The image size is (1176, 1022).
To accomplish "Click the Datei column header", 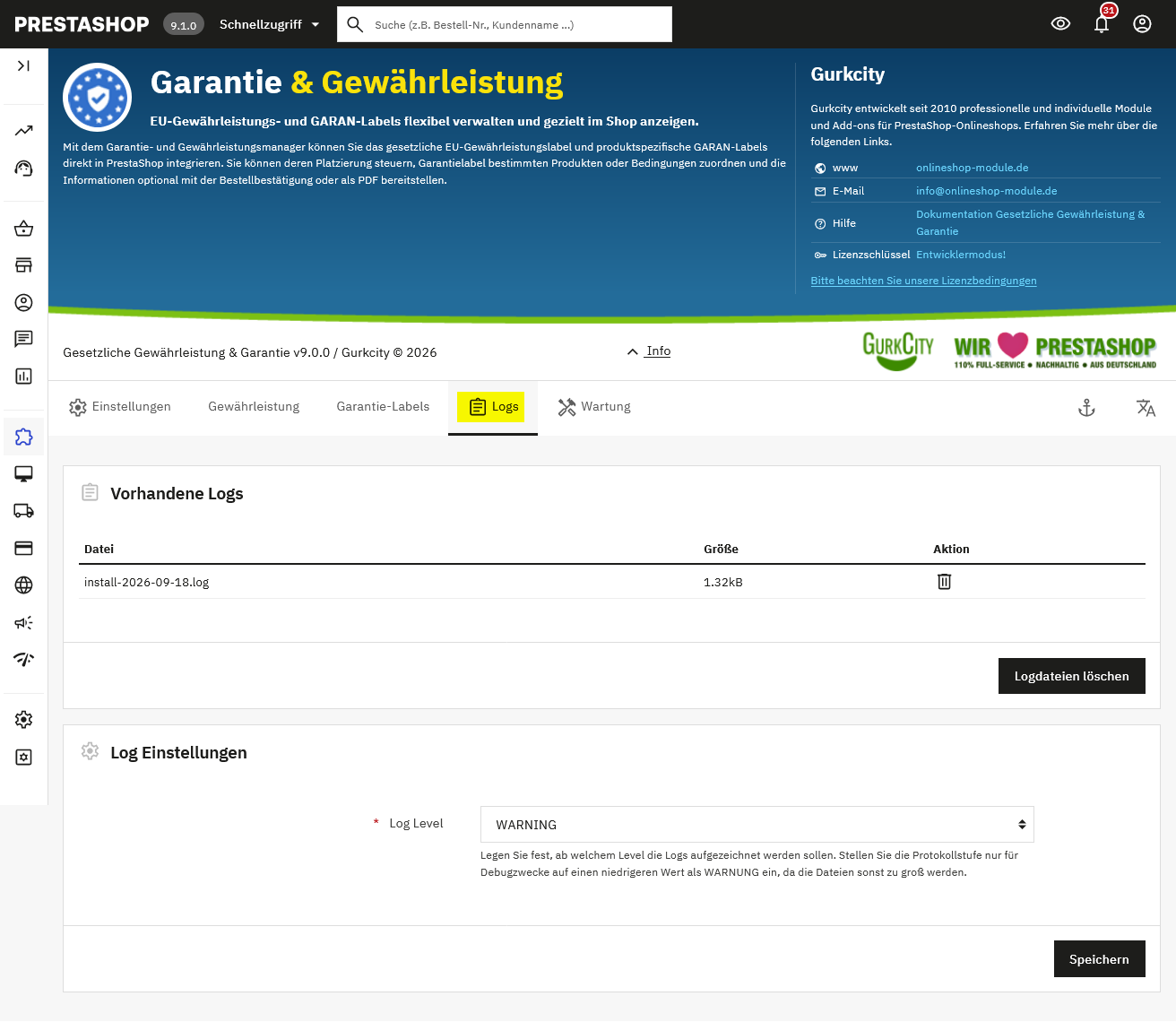I will (99, 550).
